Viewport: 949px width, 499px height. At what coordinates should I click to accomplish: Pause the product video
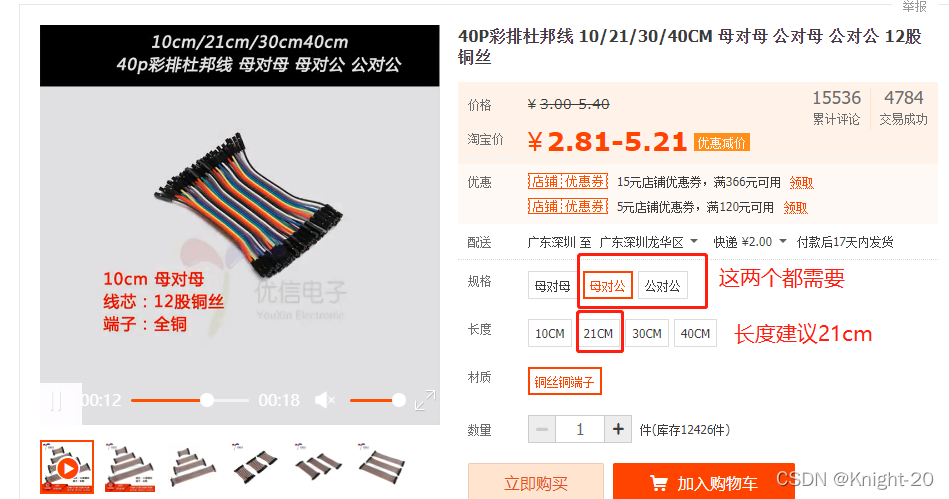coord(57,401)
